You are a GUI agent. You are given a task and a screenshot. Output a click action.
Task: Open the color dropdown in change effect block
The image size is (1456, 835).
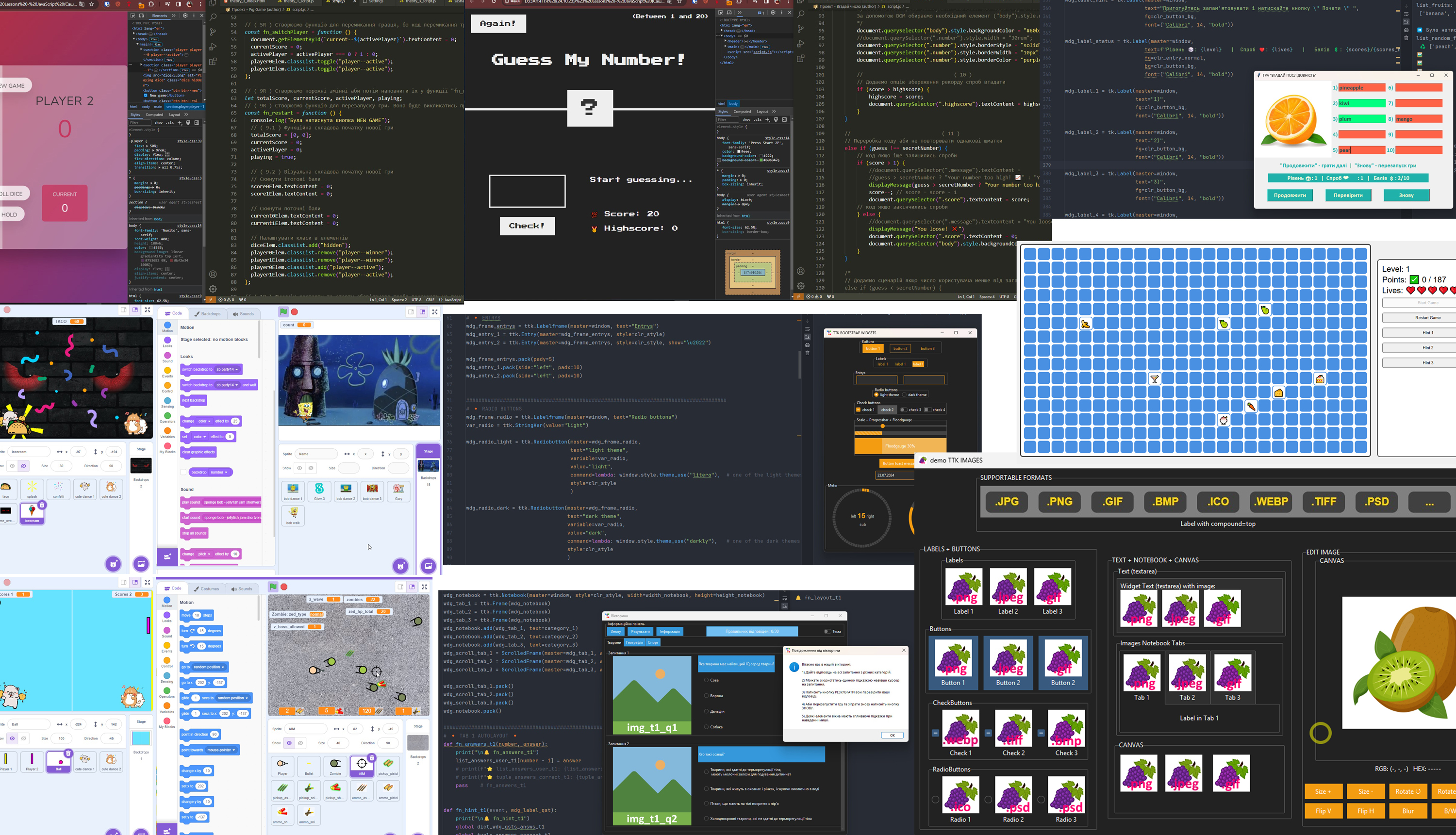[x=204, y=421]
